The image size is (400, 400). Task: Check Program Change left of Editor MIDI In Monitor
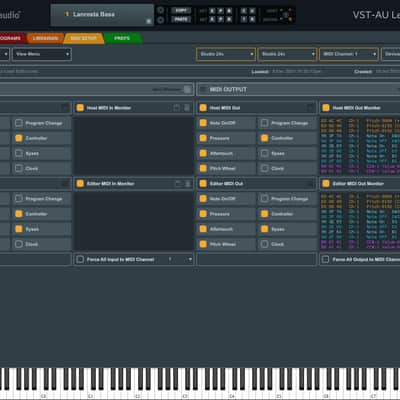pos(19,199)
